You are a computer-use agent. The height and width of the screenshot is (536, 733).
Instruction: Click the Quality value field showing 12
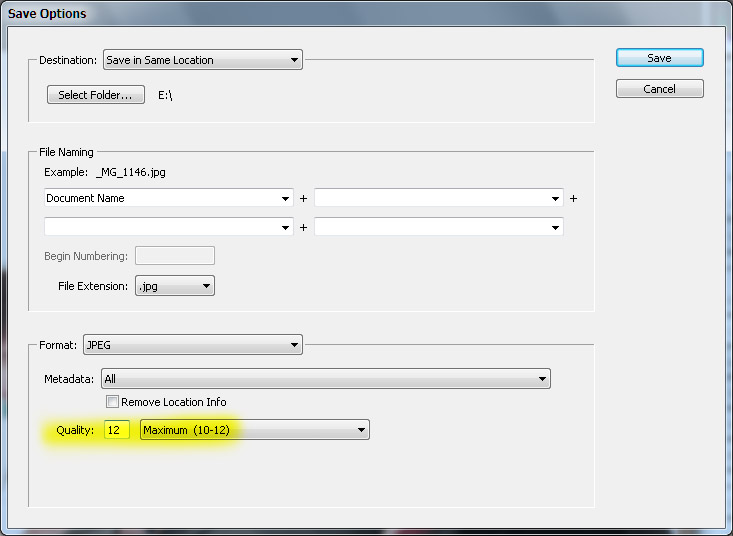click(117, 430)
